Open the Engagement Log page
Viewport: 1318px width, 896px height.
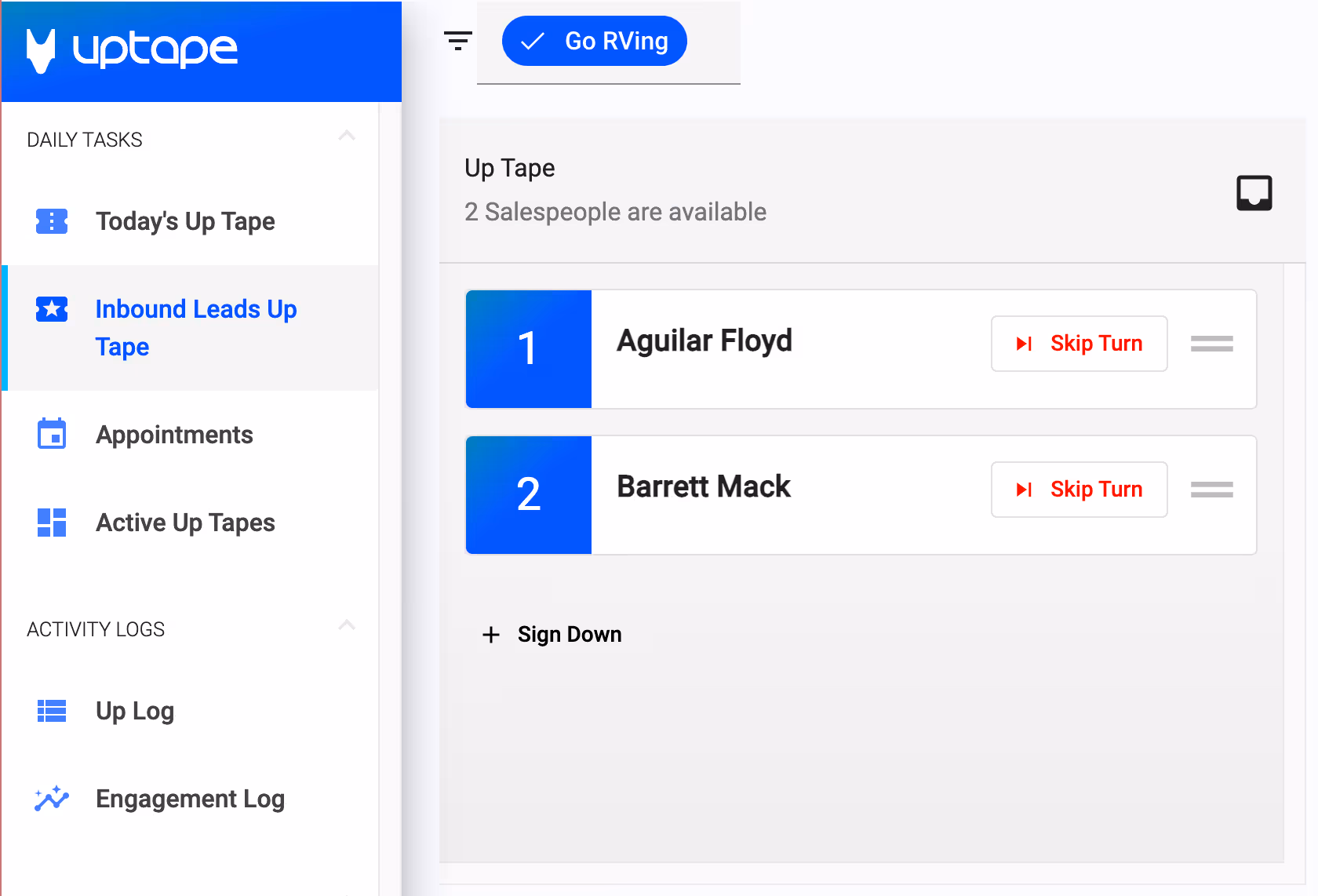[x=190, y=799]
